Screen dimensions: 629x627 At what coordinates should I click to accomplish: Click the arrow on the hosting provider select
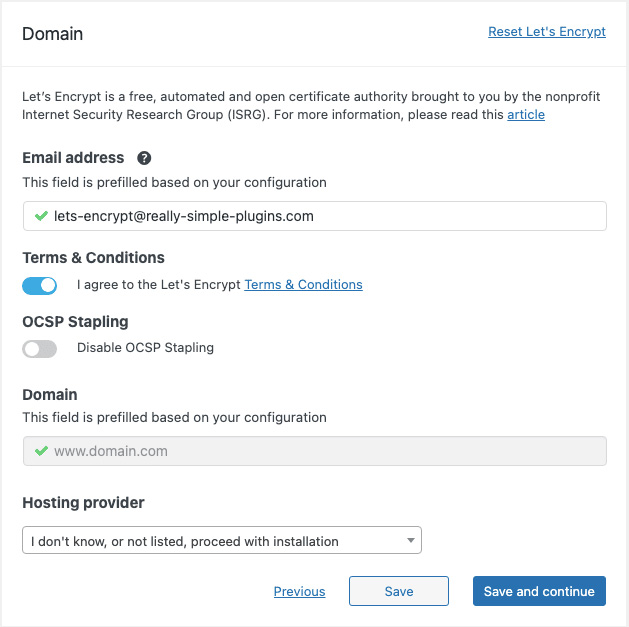[411, 541]
